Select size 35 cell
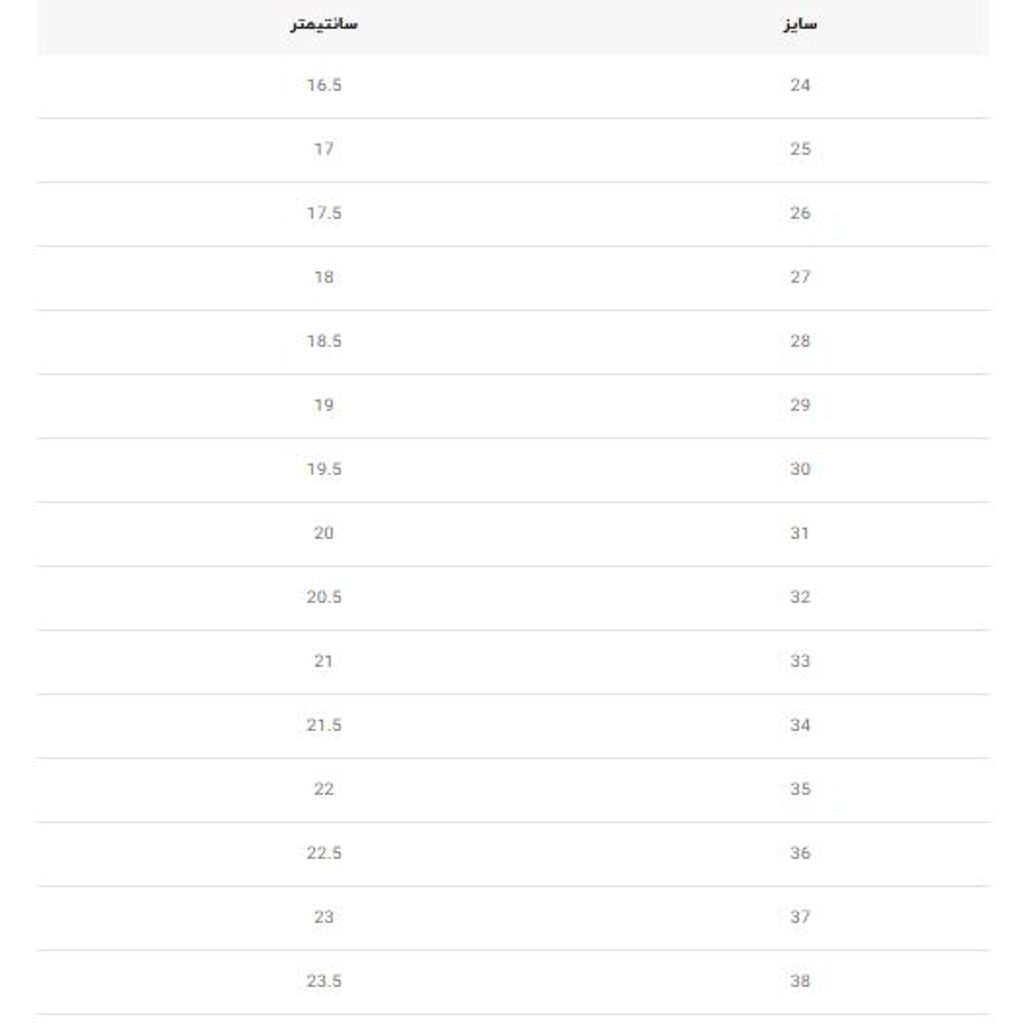1024x1024 pixels. 800,789
